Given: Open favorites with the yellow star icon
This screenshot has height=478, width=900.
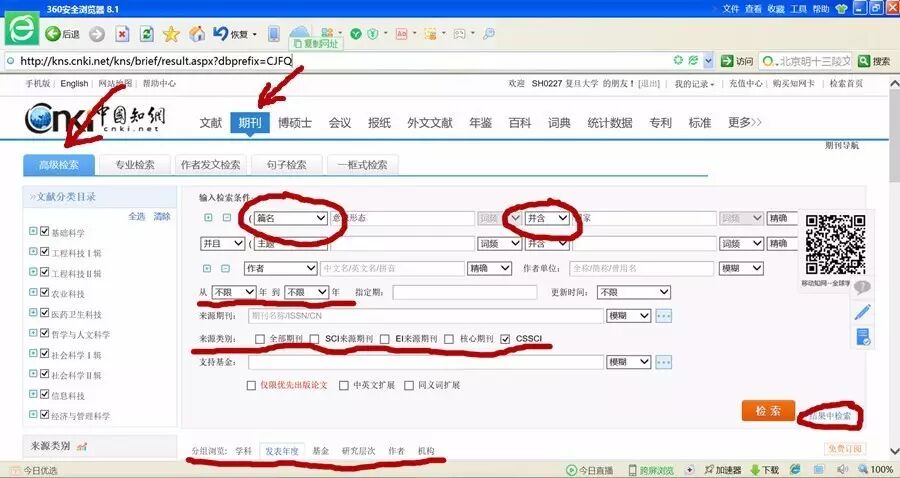Looking at the screenshot, I should (171, 34).
